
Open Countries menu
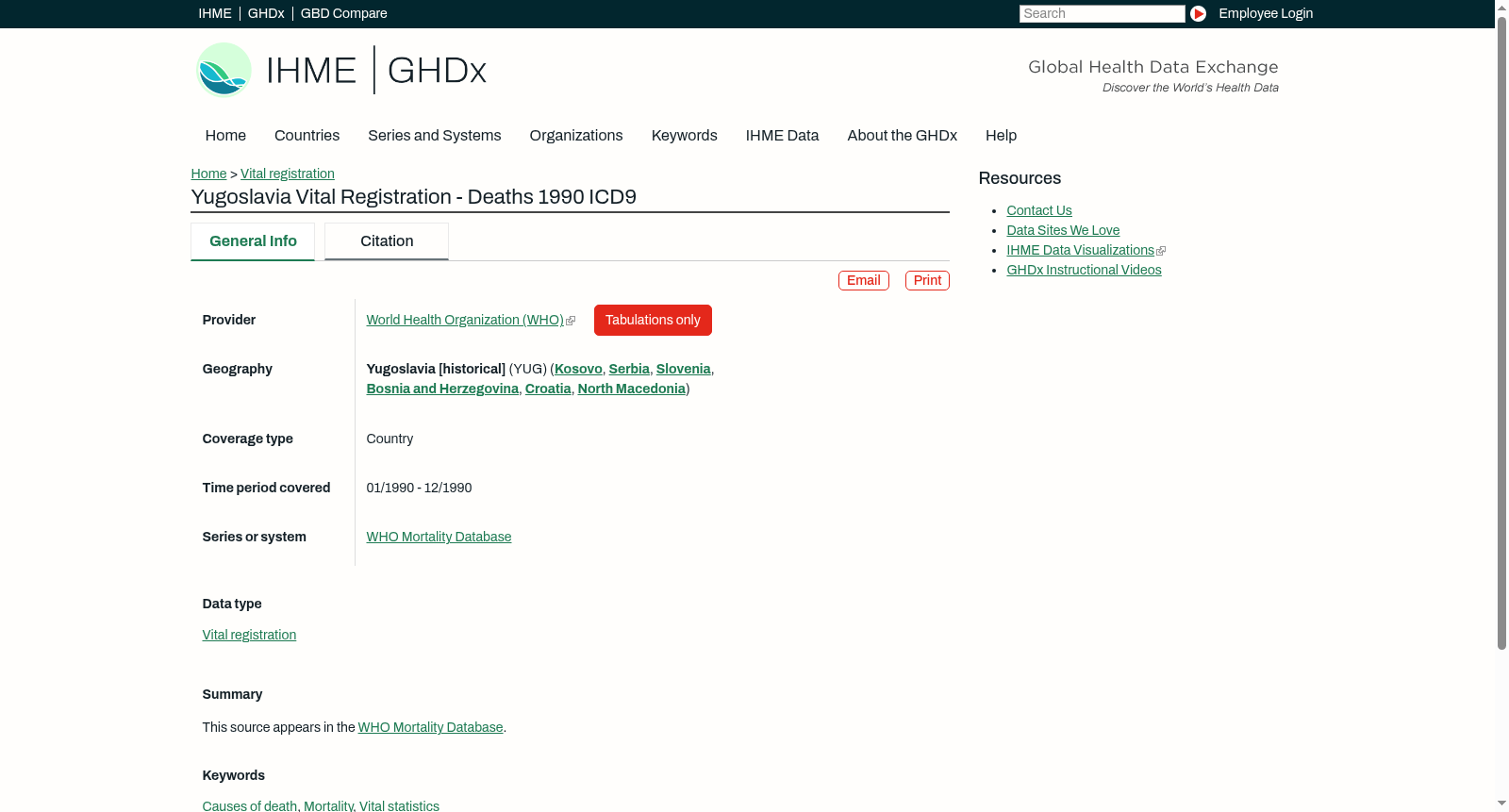[307, 136]
